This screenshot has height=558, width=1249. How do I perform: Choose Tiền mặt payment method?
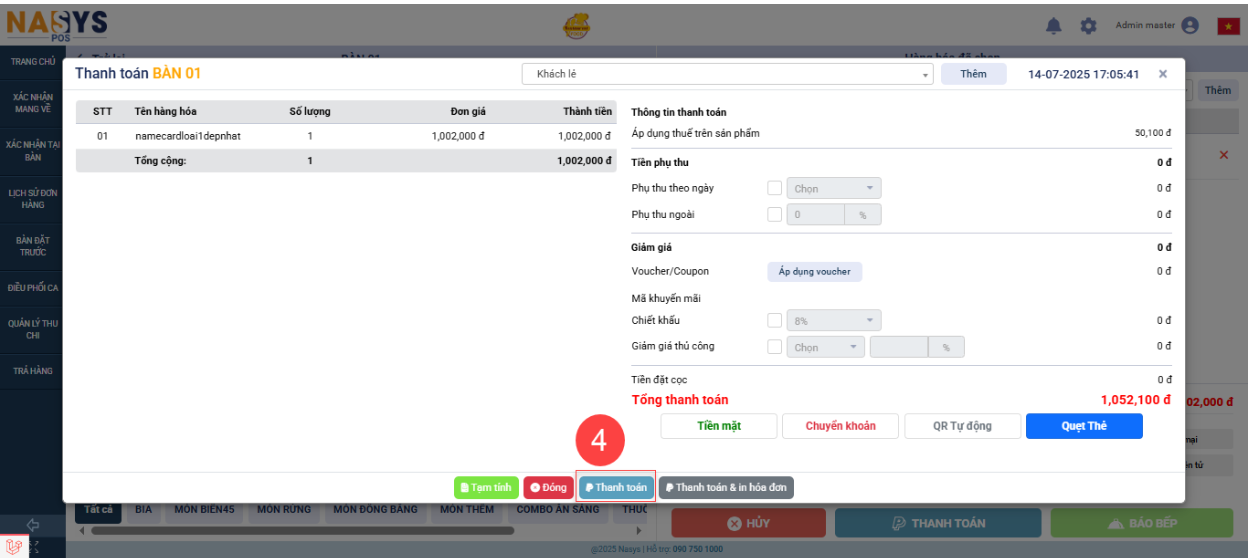720,426
